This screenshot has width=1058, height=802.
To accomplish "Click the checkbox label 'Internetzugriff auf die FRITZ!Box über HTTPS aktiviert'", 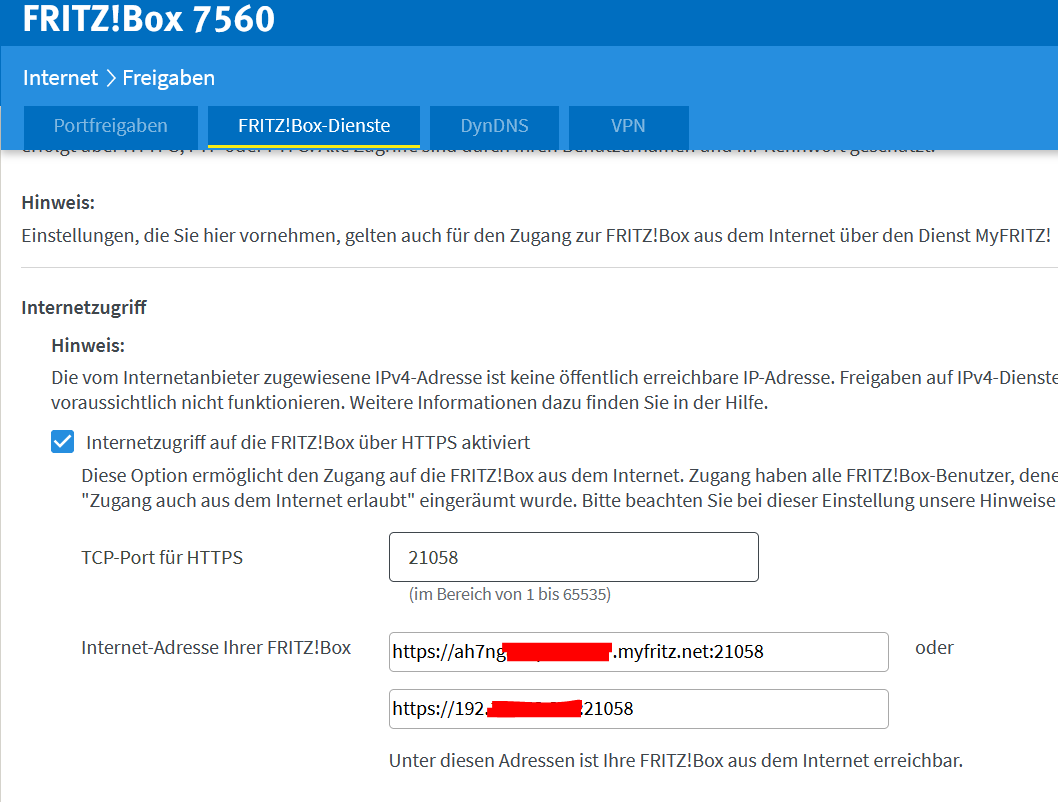I will pos(308,442).
